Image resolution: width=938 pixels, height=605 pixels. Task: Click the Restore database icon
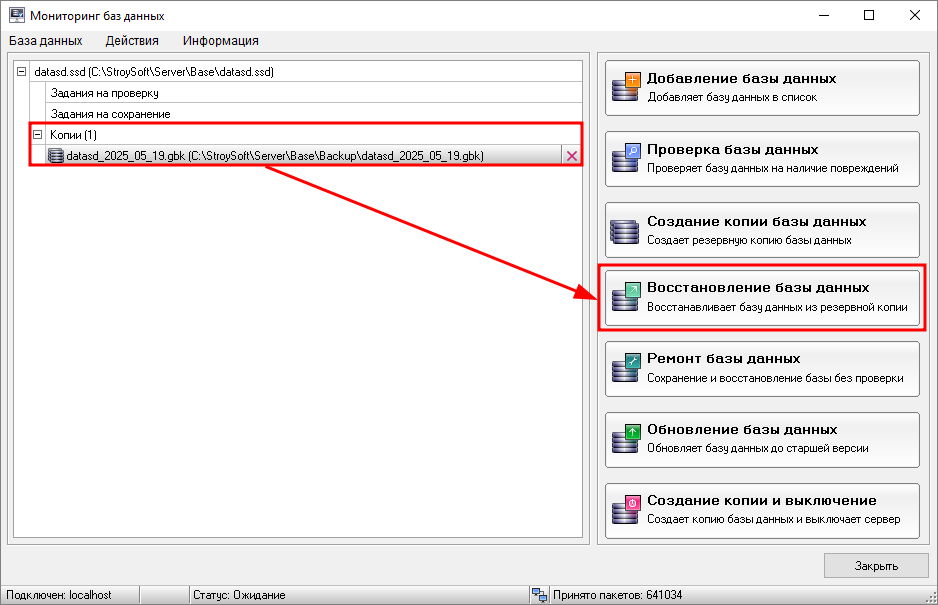click(625, 297)
